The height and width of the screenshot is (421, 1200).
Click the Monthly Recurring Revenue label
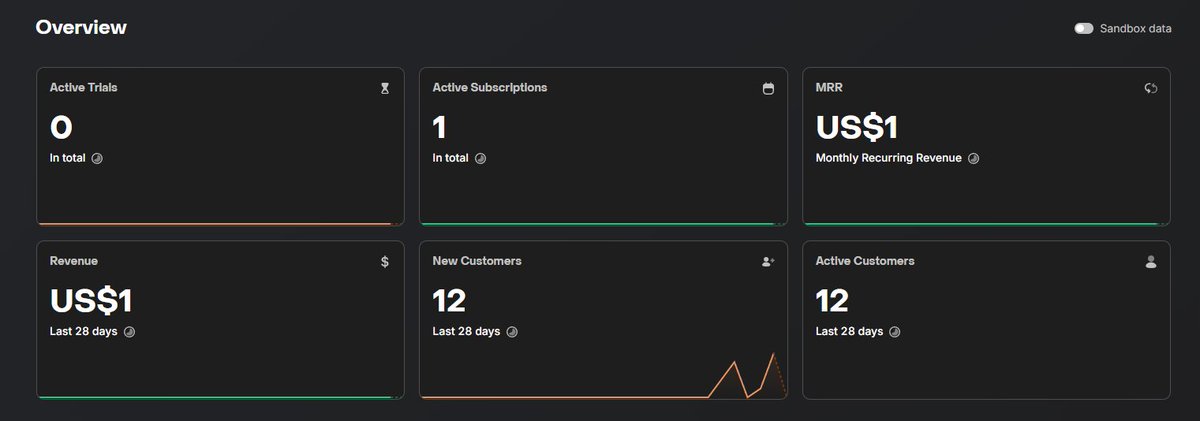pos(889,158)
